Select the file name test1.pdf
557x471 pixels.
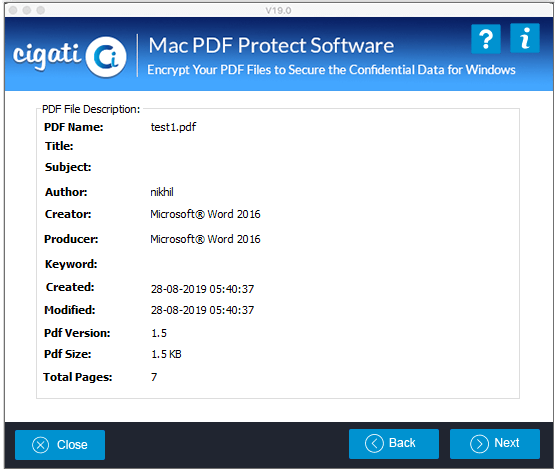click(x=173, y=127)
